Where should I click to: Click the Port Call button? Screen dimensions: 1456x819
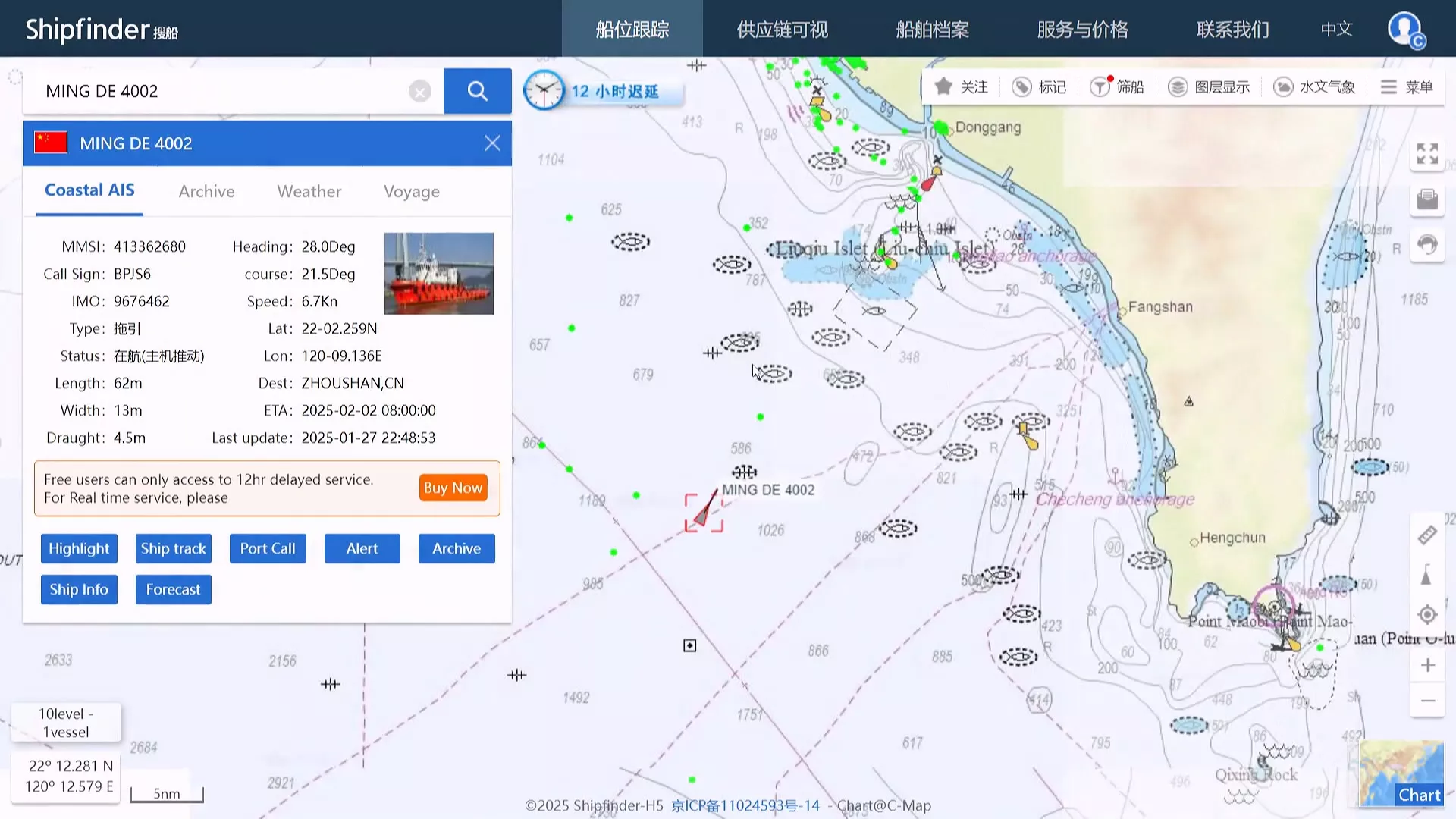coord(268,548)
